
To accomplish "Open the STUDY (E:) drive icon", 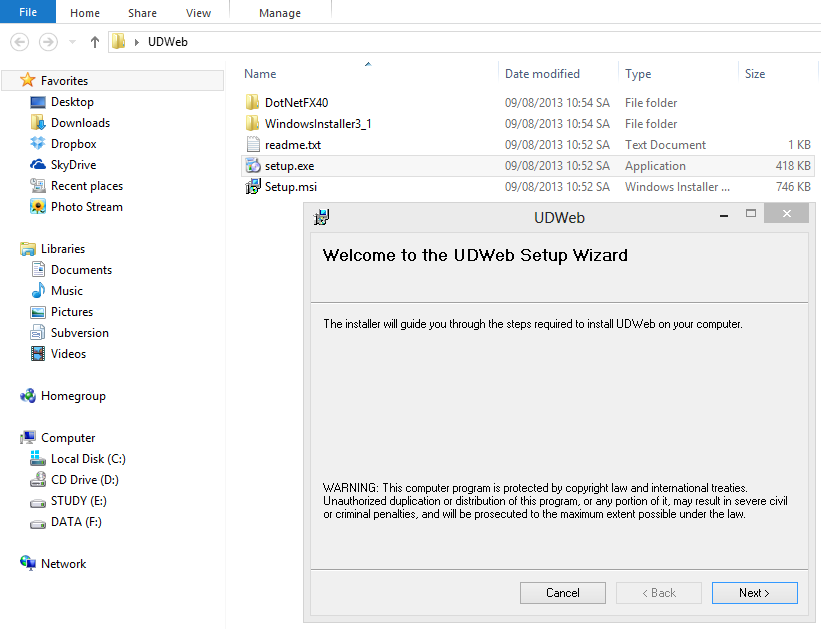I will tap(38, 503).
